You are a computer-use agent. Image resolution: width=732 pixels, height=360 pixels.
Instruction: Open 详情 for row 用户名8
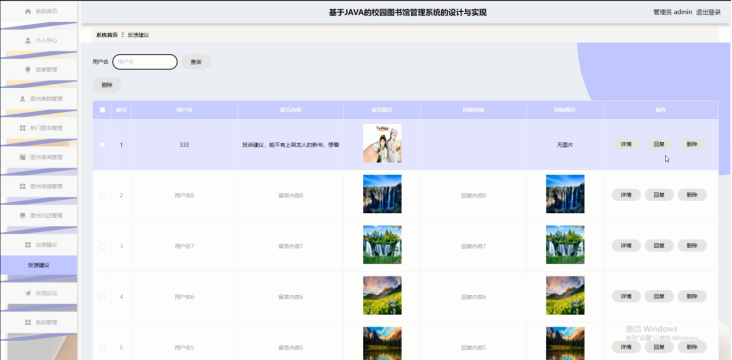[x=626, y=195]
